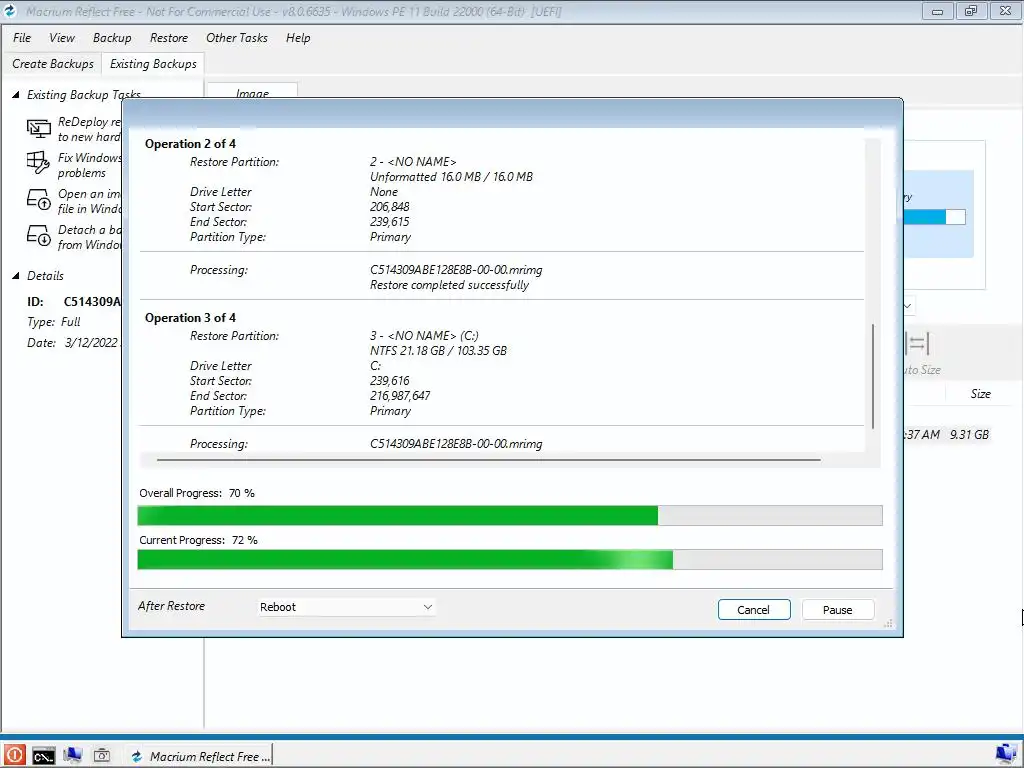Collapse the Details section

point(16,276)
